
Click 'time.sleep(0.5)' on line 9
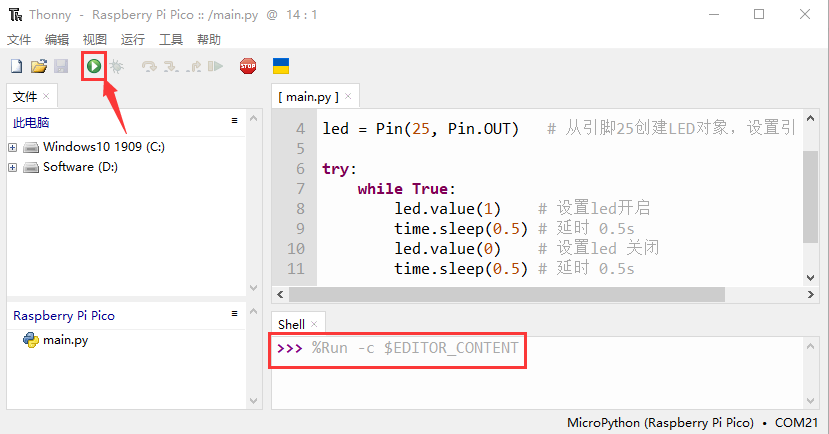click(x=461, y=229)
